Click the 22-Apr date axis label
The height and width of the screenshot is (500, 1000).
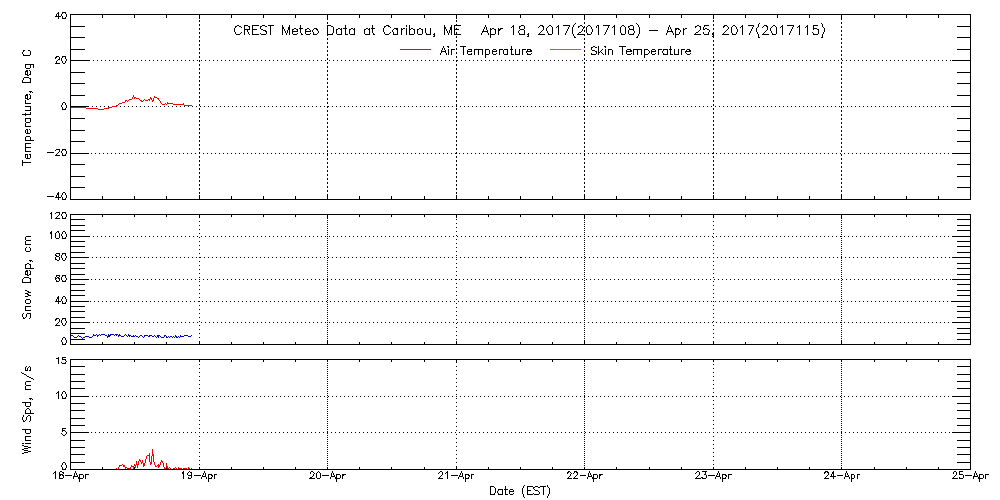(585, 475)
